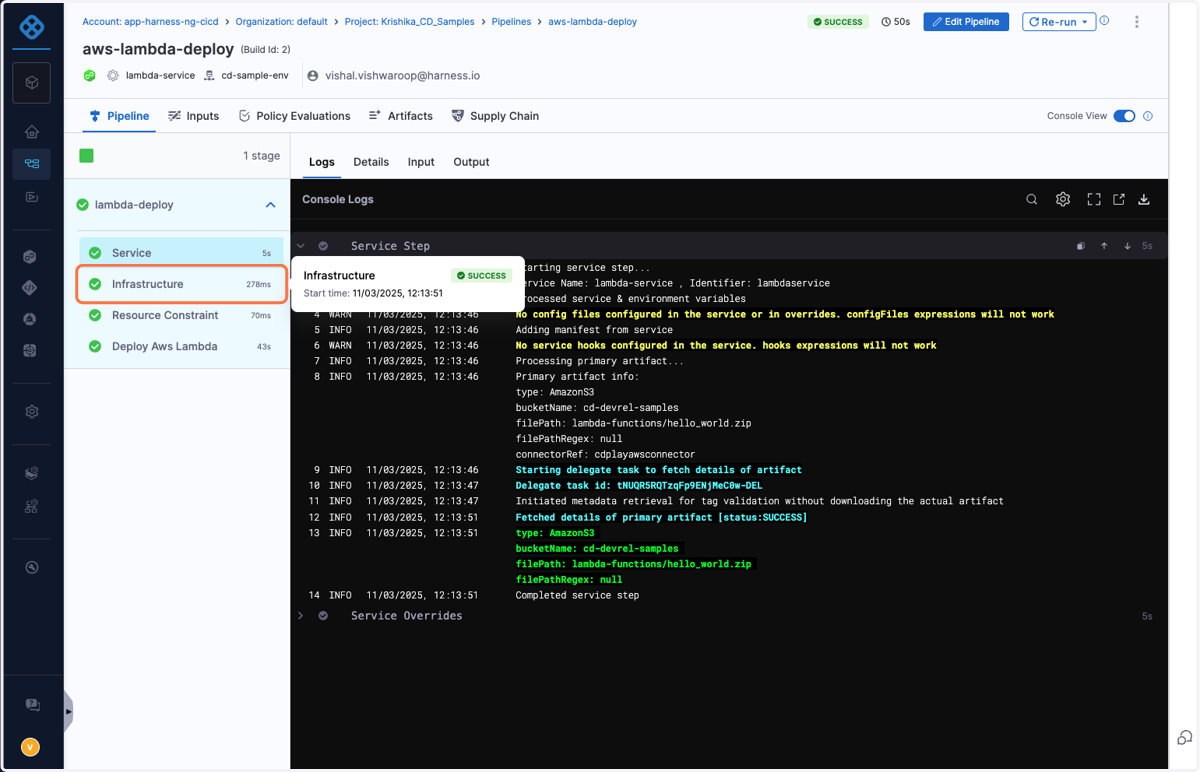
Task: Download the console logs
Action: (1144, 199)
